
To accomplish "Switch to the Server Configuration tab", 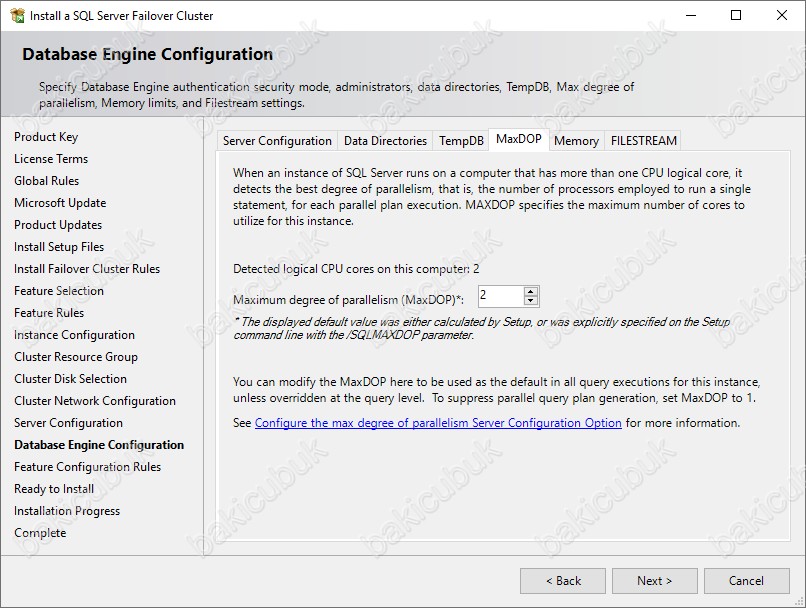I will [x=277, y=141].
